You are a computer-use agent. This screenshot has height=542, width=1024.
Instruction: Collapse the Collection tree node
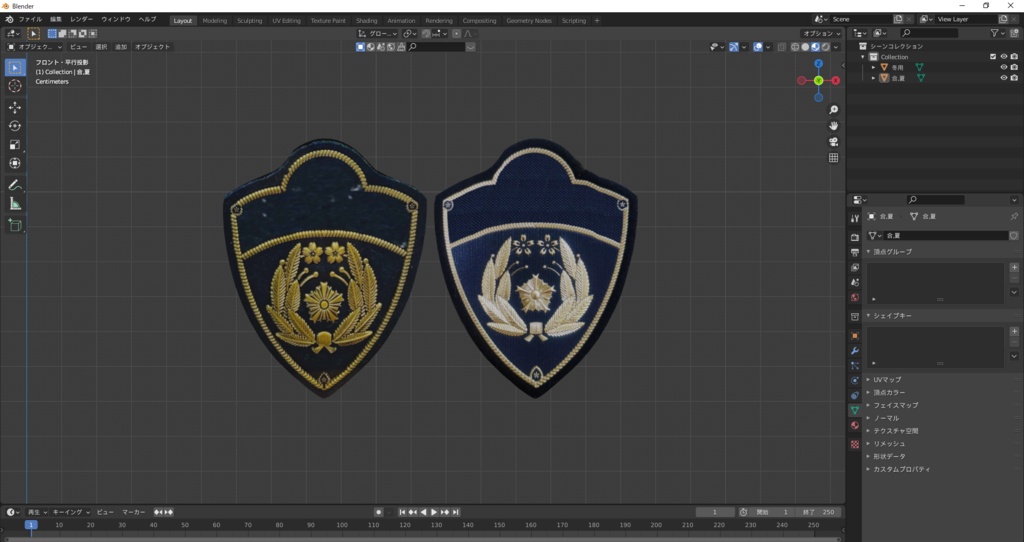(x=863, y=57)
